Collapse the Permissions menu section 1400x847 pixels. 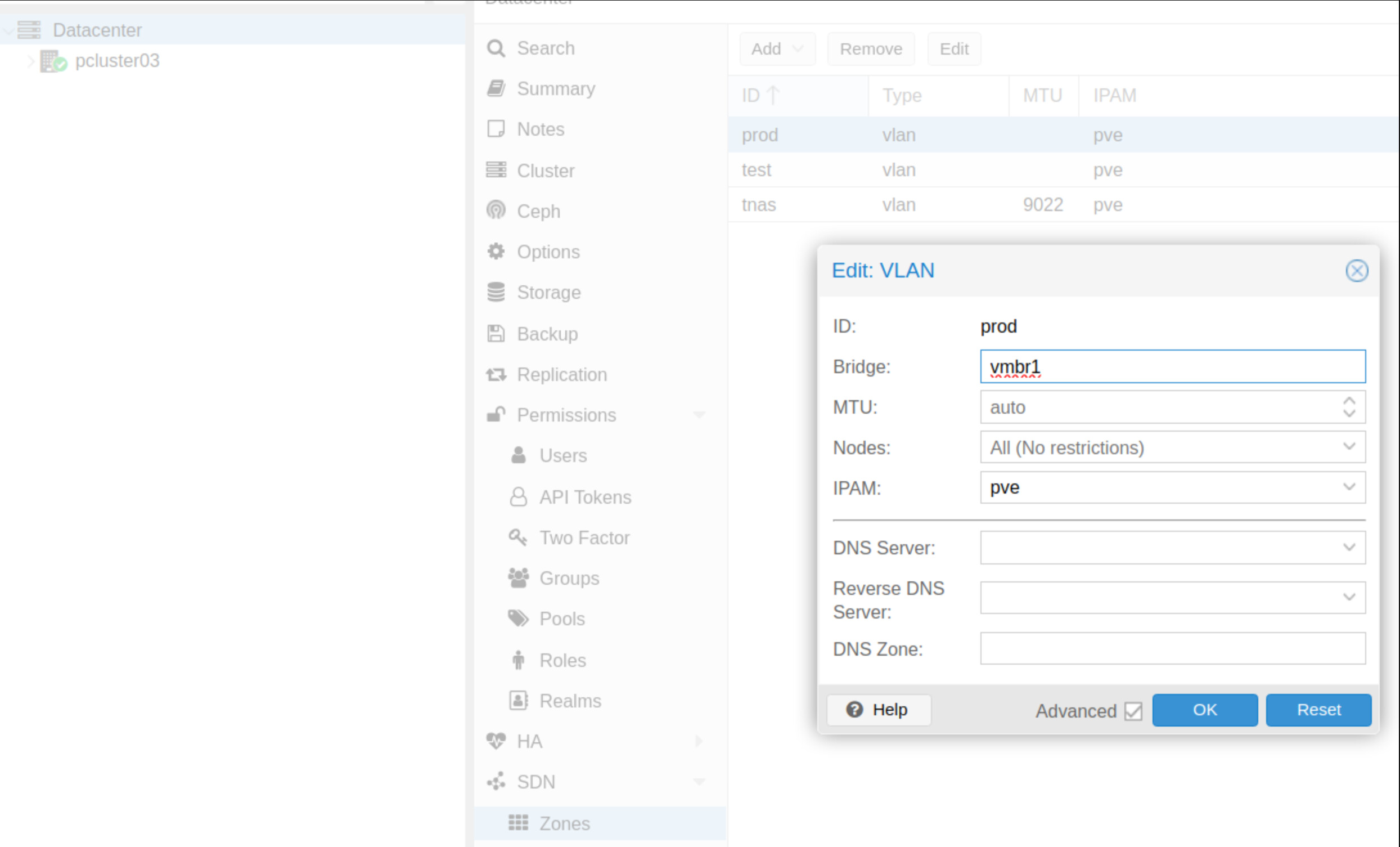coord(699,415)
